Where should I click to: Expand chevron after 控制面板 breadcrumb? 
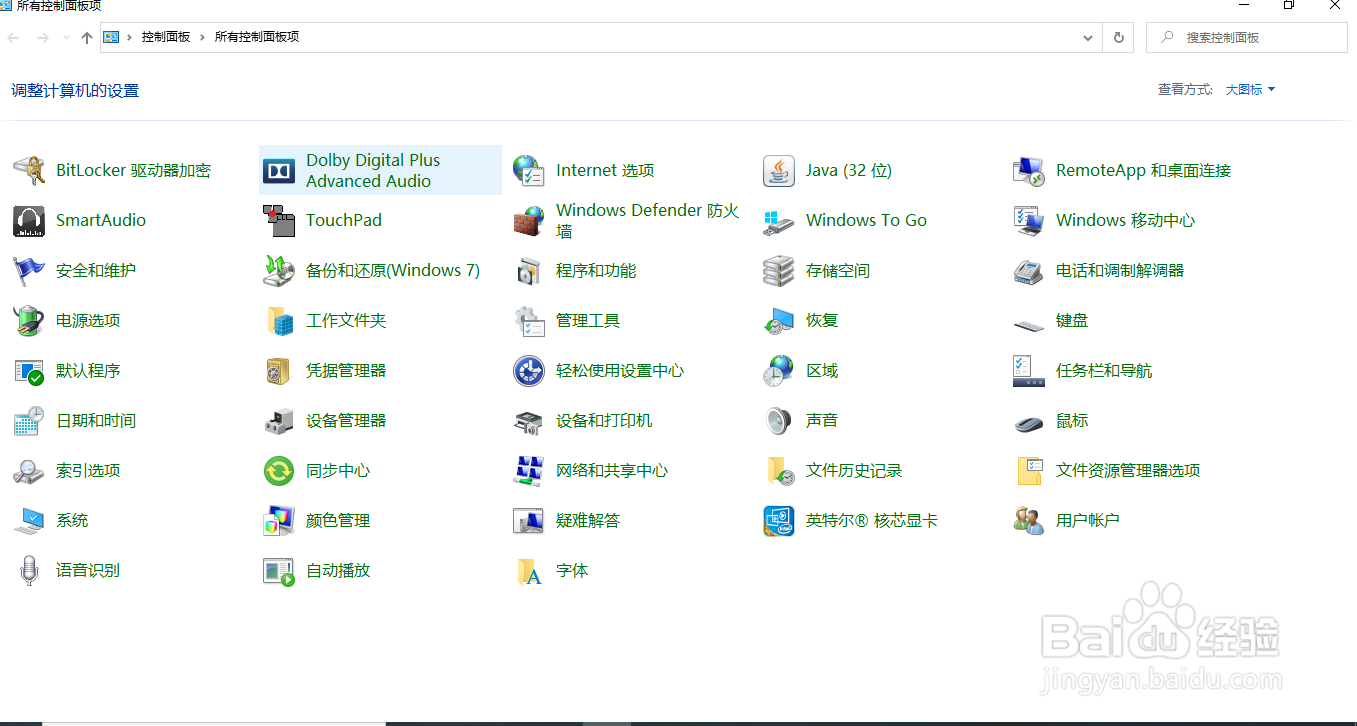point(203,38)
